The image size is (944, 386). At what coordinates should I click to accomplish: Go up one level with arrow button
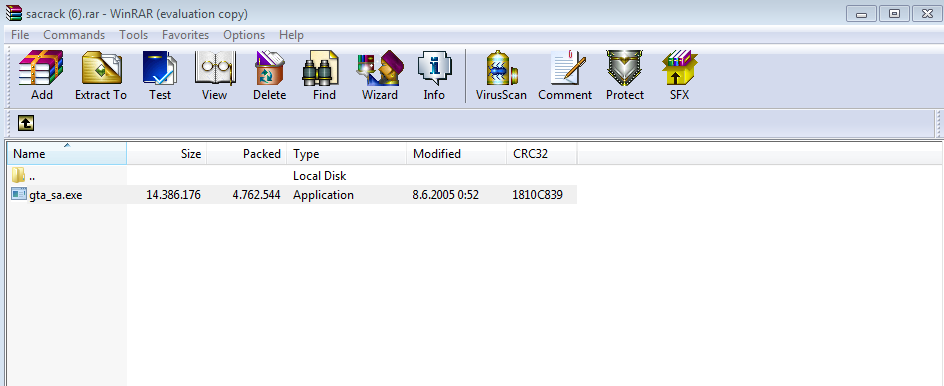pyautogui.click(x=26, y=123)
